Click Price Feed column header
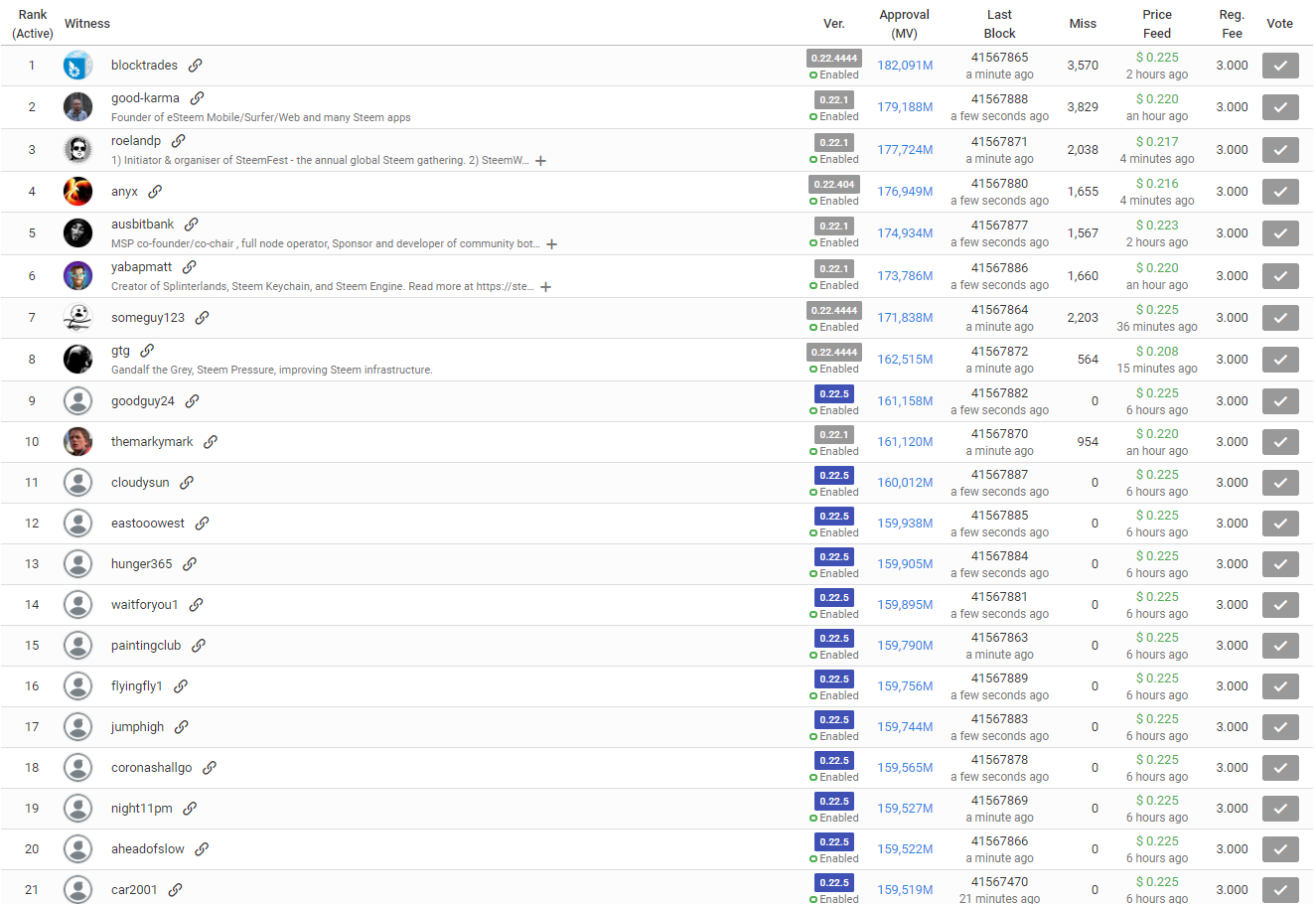The image size is (1316, 904). pos(1157,24)
